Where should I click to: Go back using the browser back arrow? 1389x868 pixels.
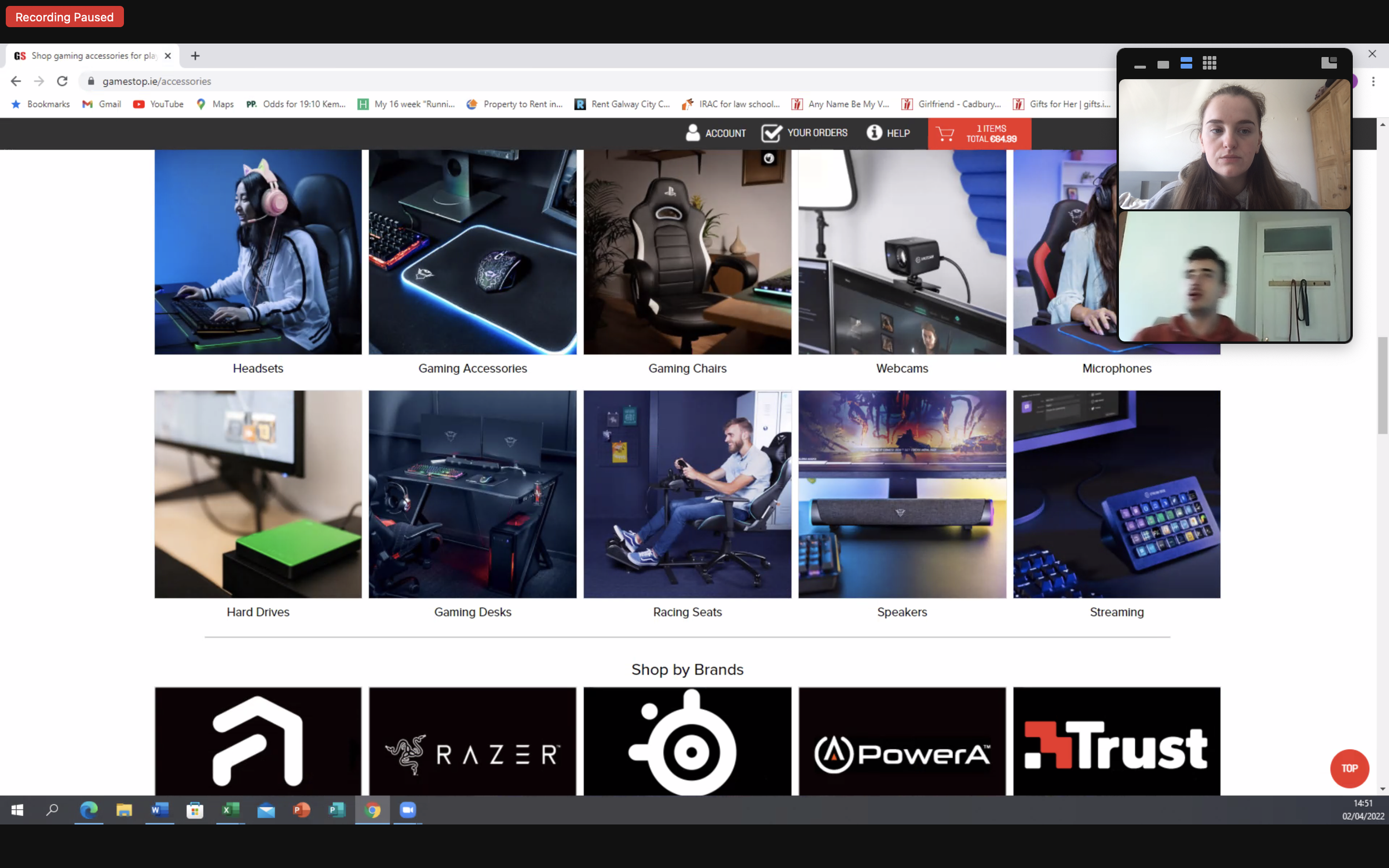[x=16, y=81]
